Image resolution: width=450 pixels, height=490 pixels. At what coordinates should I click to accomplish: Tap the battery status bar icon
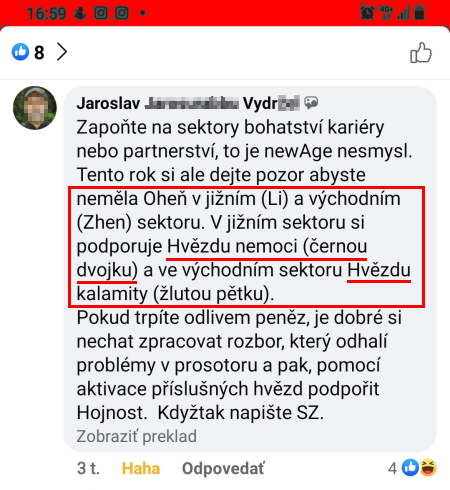[420, 12]
